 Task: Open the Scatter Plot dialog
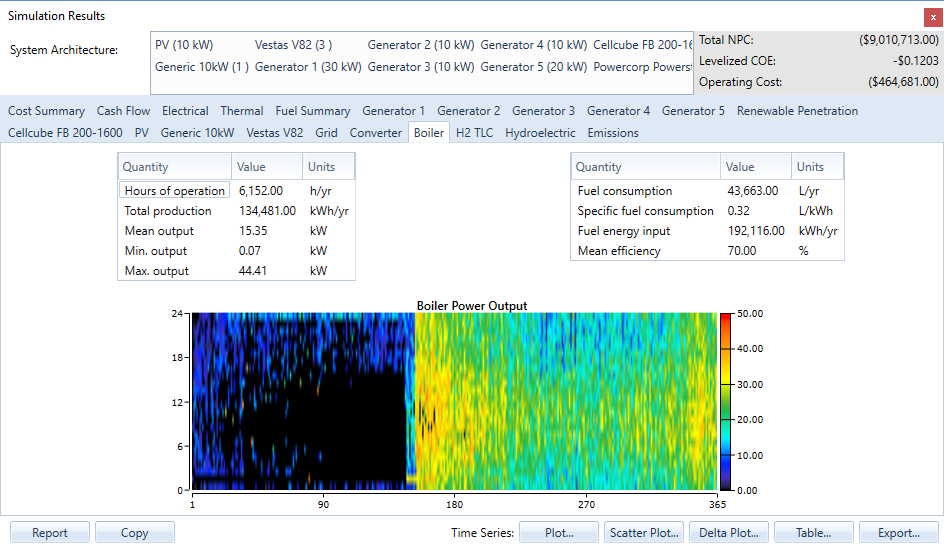point(644,533)
